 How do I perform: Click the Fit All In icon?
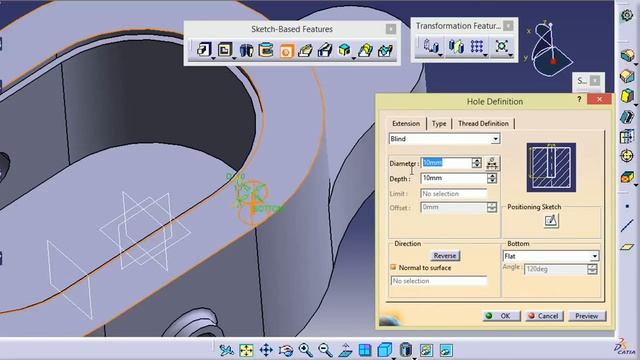coord(246,350)
